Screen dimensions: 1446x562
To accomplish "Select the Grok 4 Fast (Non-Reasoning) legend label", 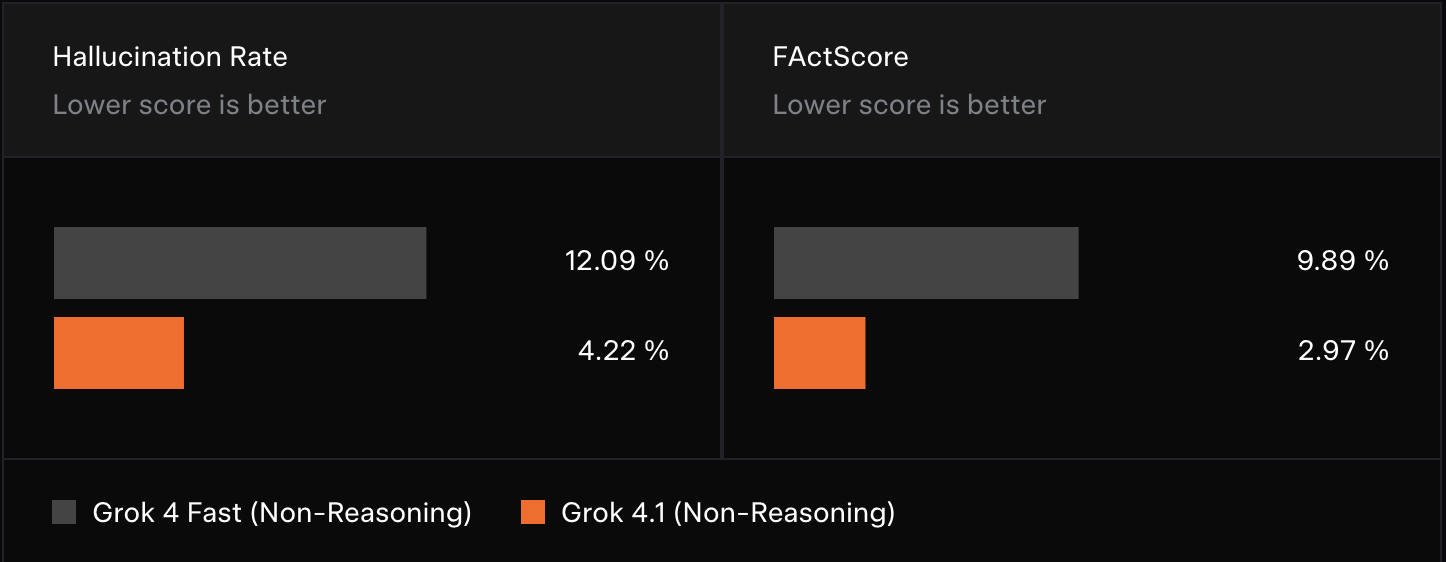I will pyautogui.click(x=282, y=513).
